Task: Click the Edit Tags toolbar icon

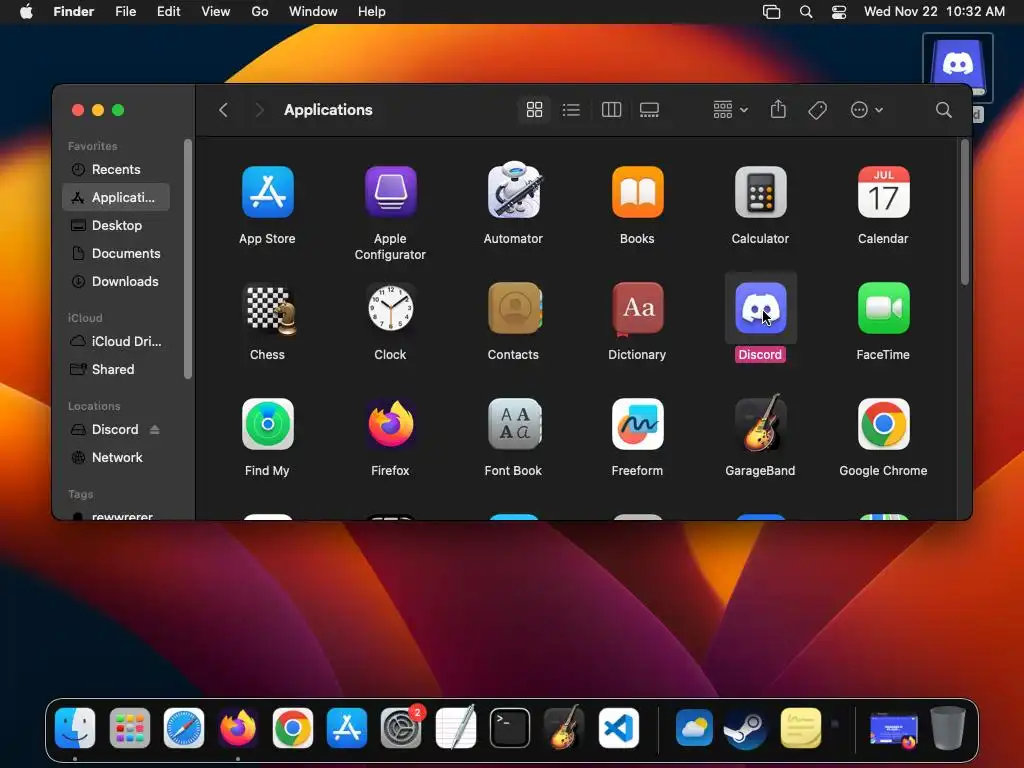Action: [817, 110]
